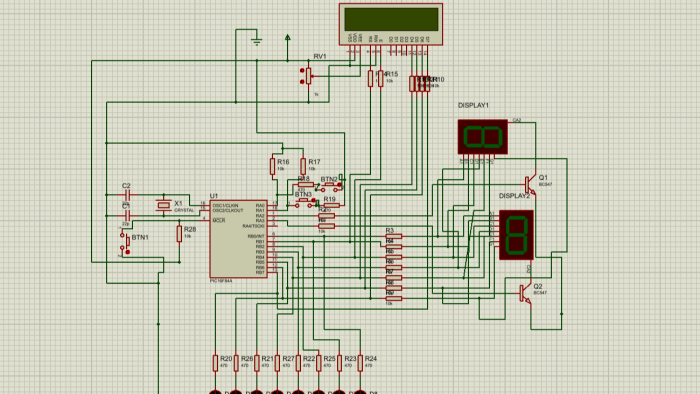Toggle push button BTN1
This screenshot has height=394, width=700.
pos(125,242)
